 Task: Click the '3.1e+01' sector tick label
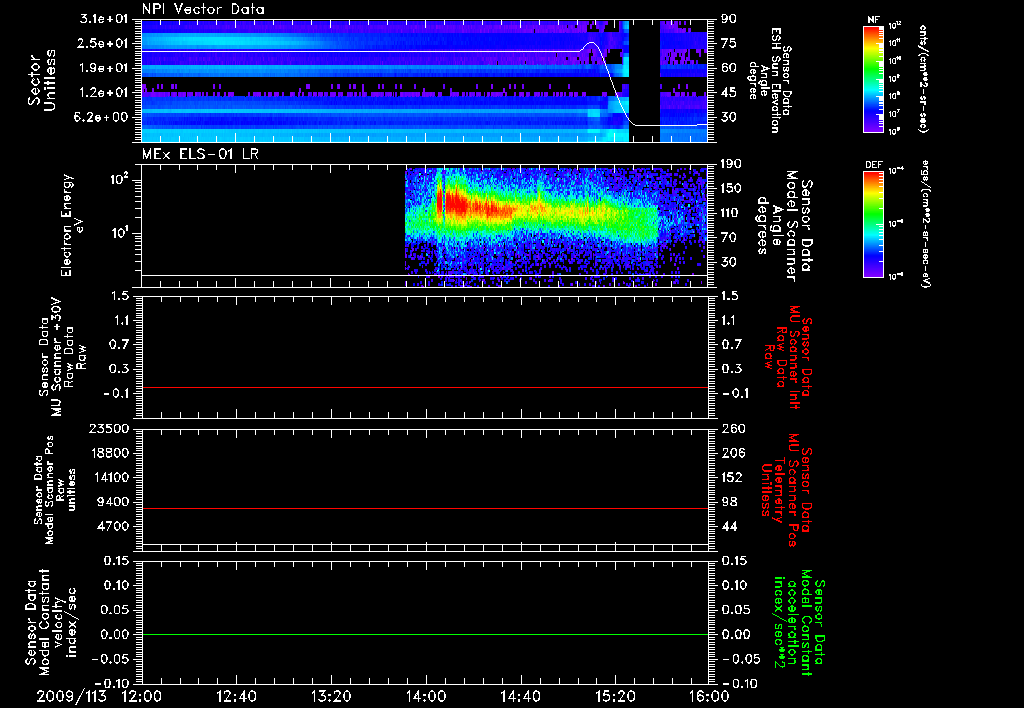[104, 19]
